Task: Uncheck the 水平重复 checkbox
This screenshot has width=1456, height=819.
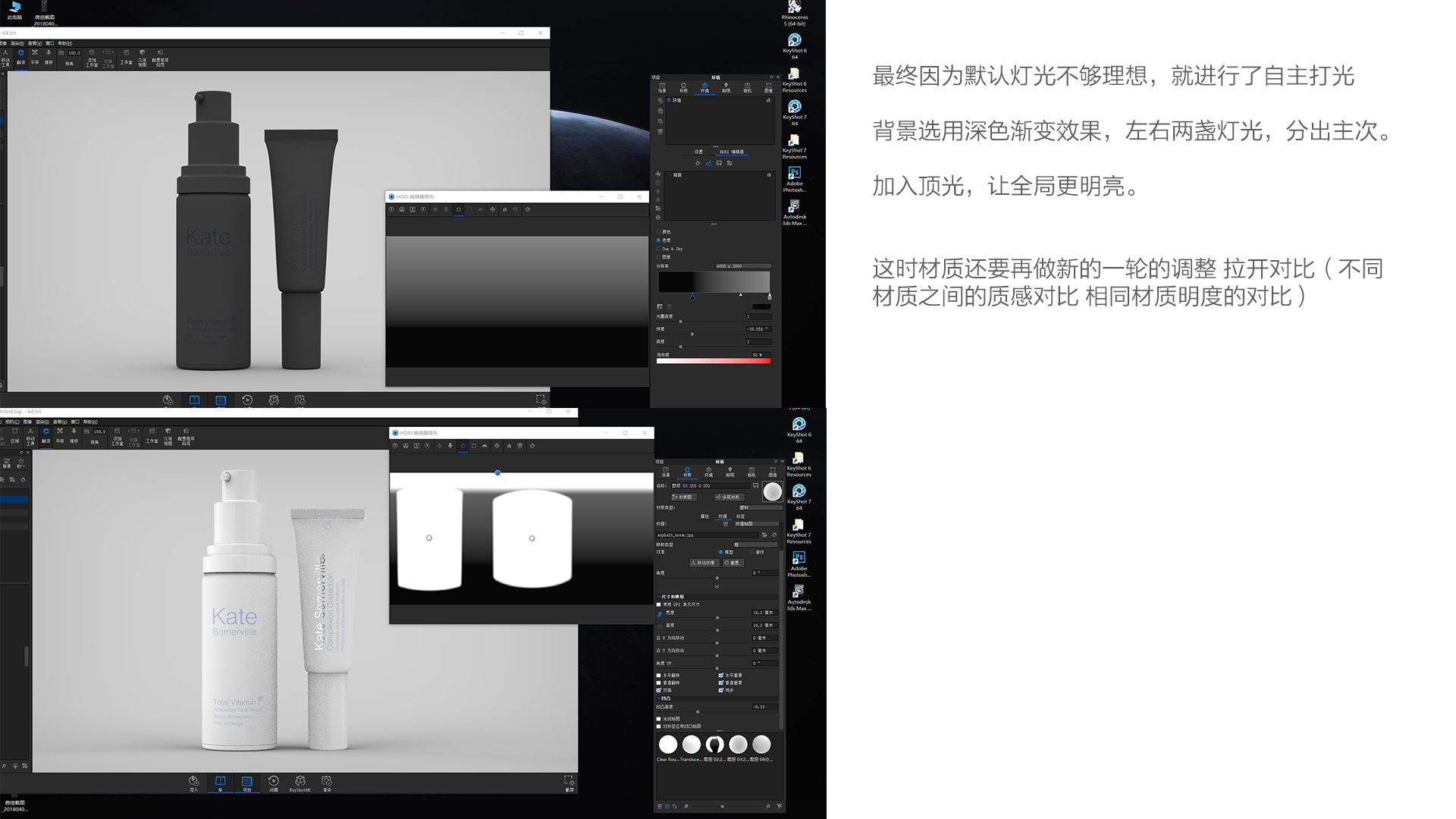Action: point(721,674)
